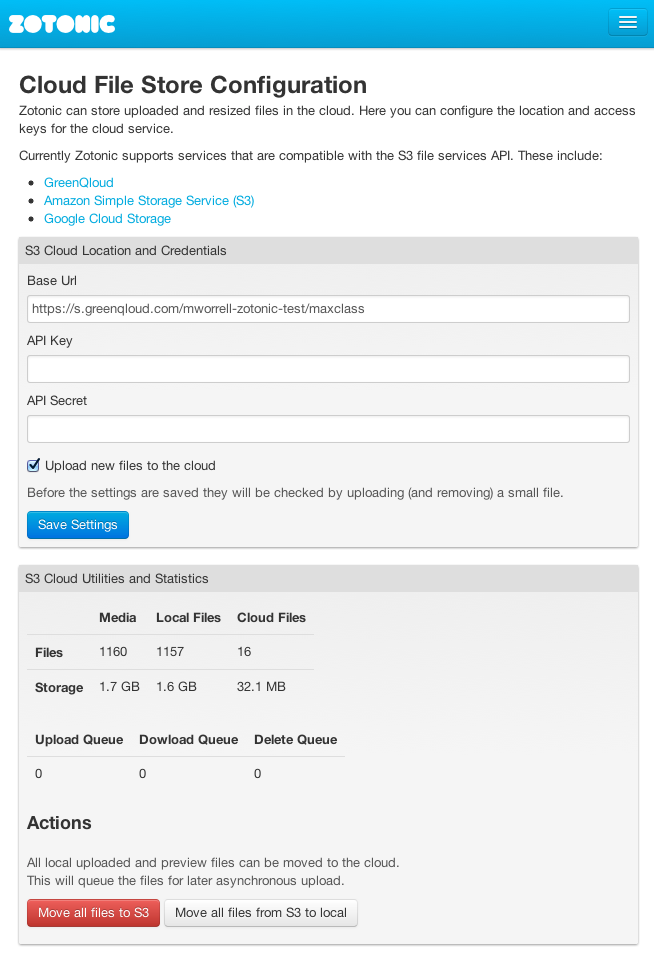Click Move all files from S3 to local

point(261,913)
